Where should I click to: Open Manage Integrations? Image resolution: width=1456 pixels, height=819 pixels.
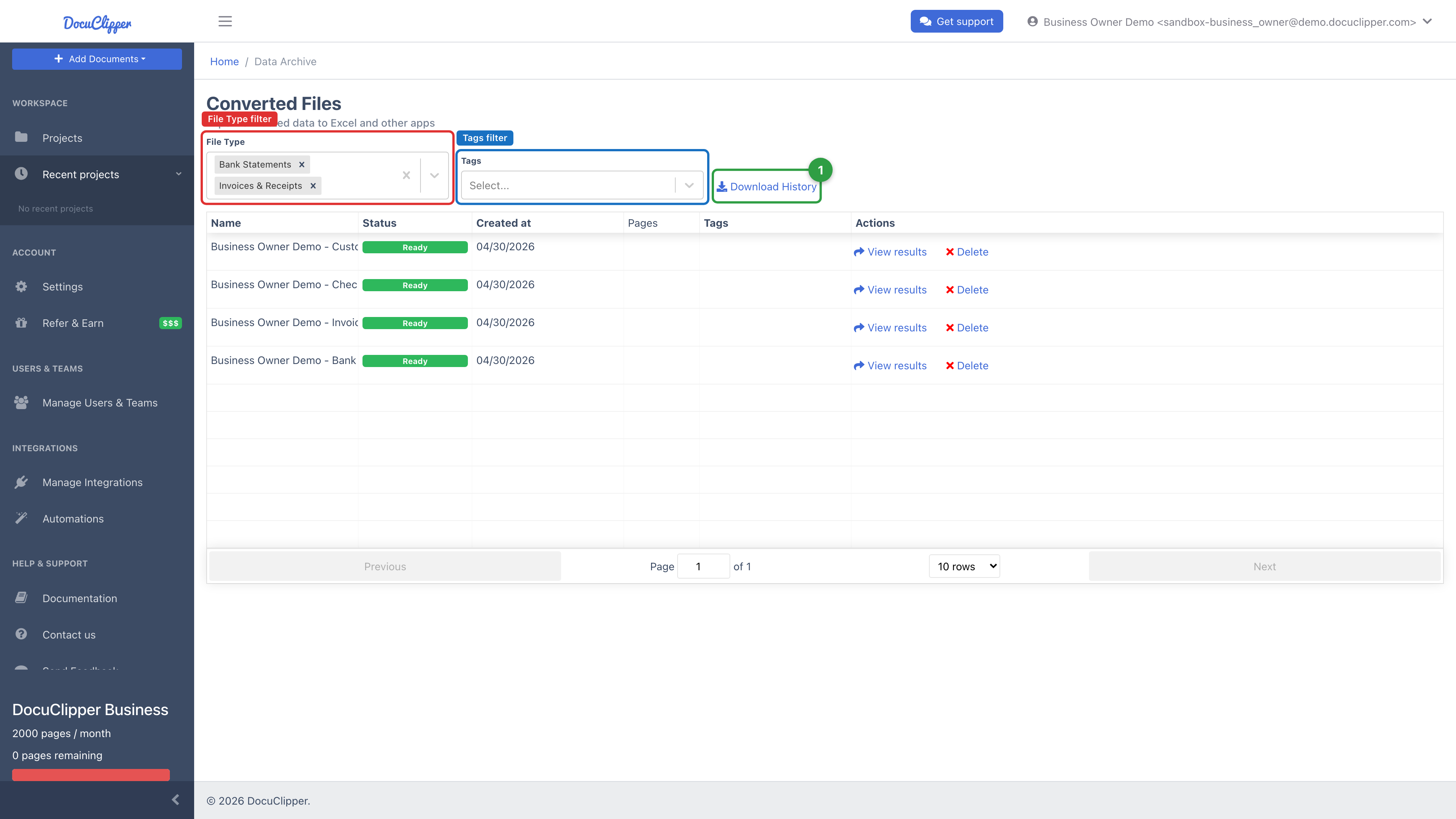coord(93,482)
